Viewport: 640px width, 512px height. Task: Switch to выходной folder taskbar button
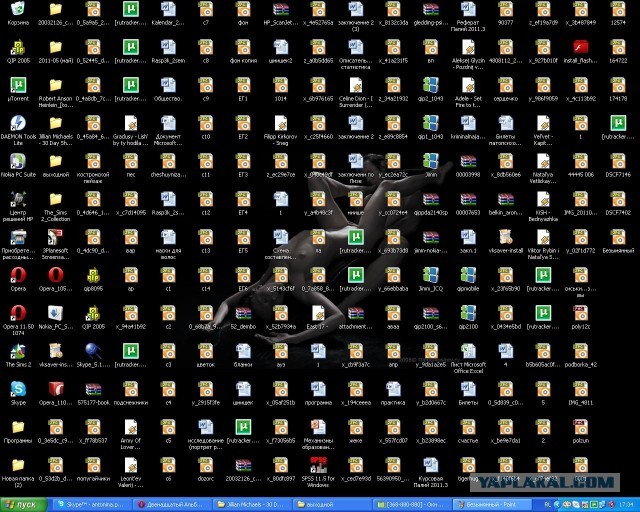334,505
